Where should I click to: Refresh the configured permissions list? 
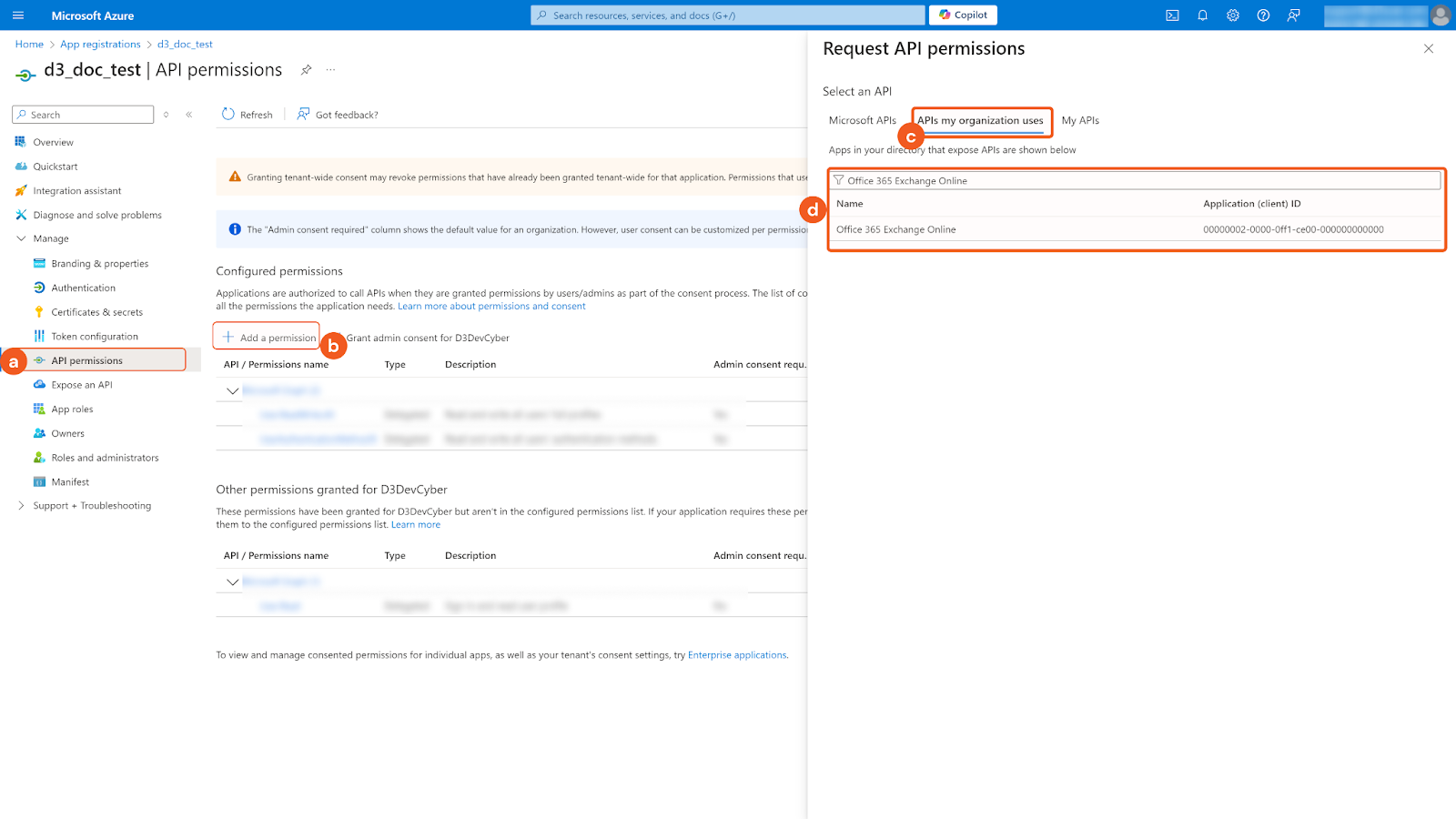tap(247, 114)
